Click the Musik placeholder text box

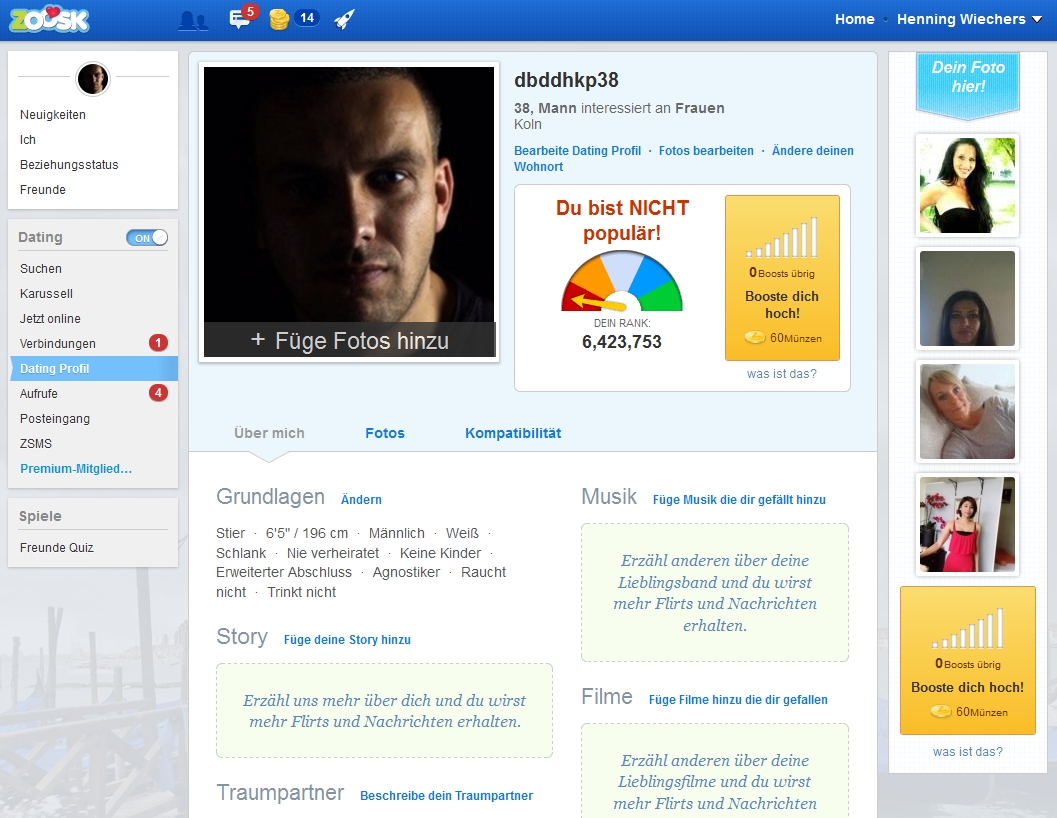(x=715, y=593)
